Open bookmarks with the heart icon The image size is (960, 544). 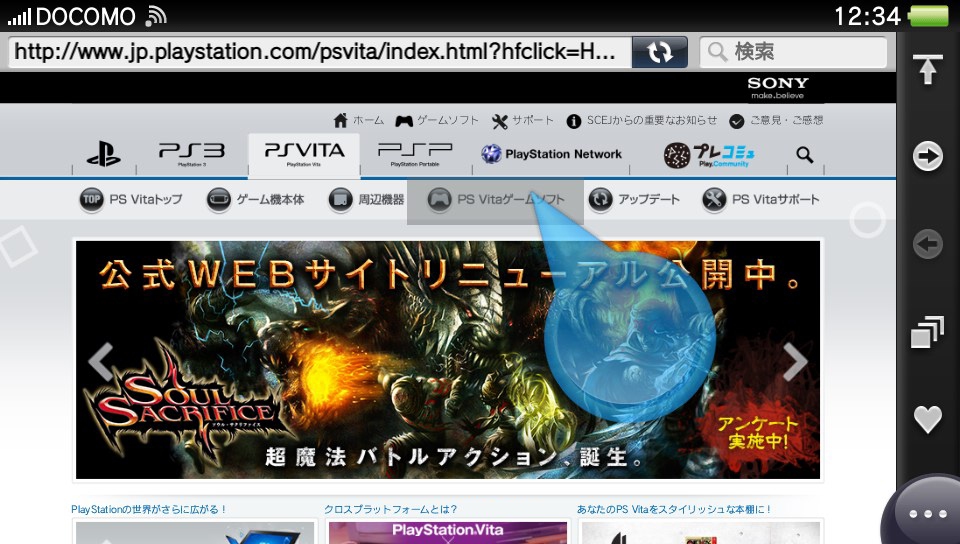coord(928,420)
